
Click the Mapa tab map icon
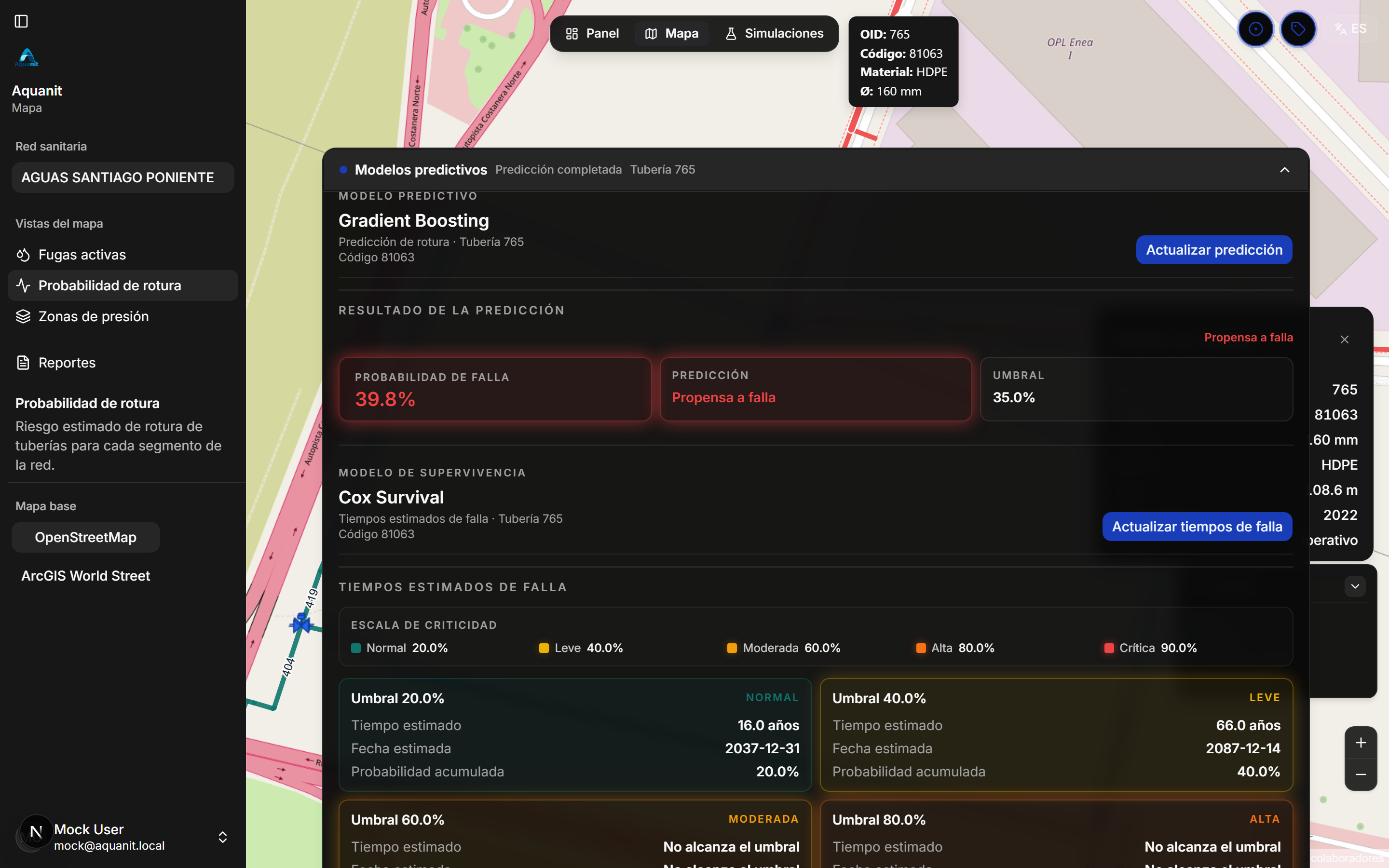651,34
